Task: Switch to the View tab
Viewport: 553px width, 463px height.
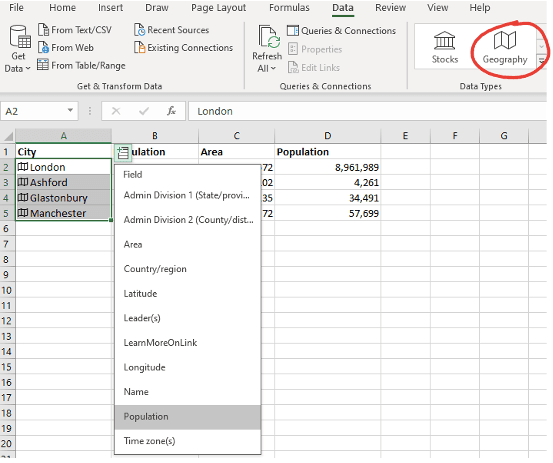Action: pos(438,8)
